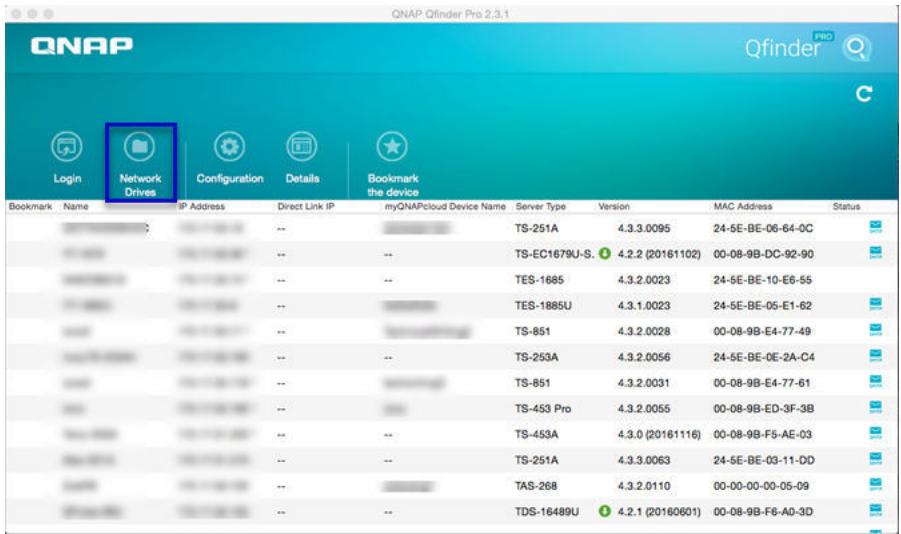Select the TDS-16489U server type cell
Image resolution: width=901 pixels, height=534 pixels.
547,512
